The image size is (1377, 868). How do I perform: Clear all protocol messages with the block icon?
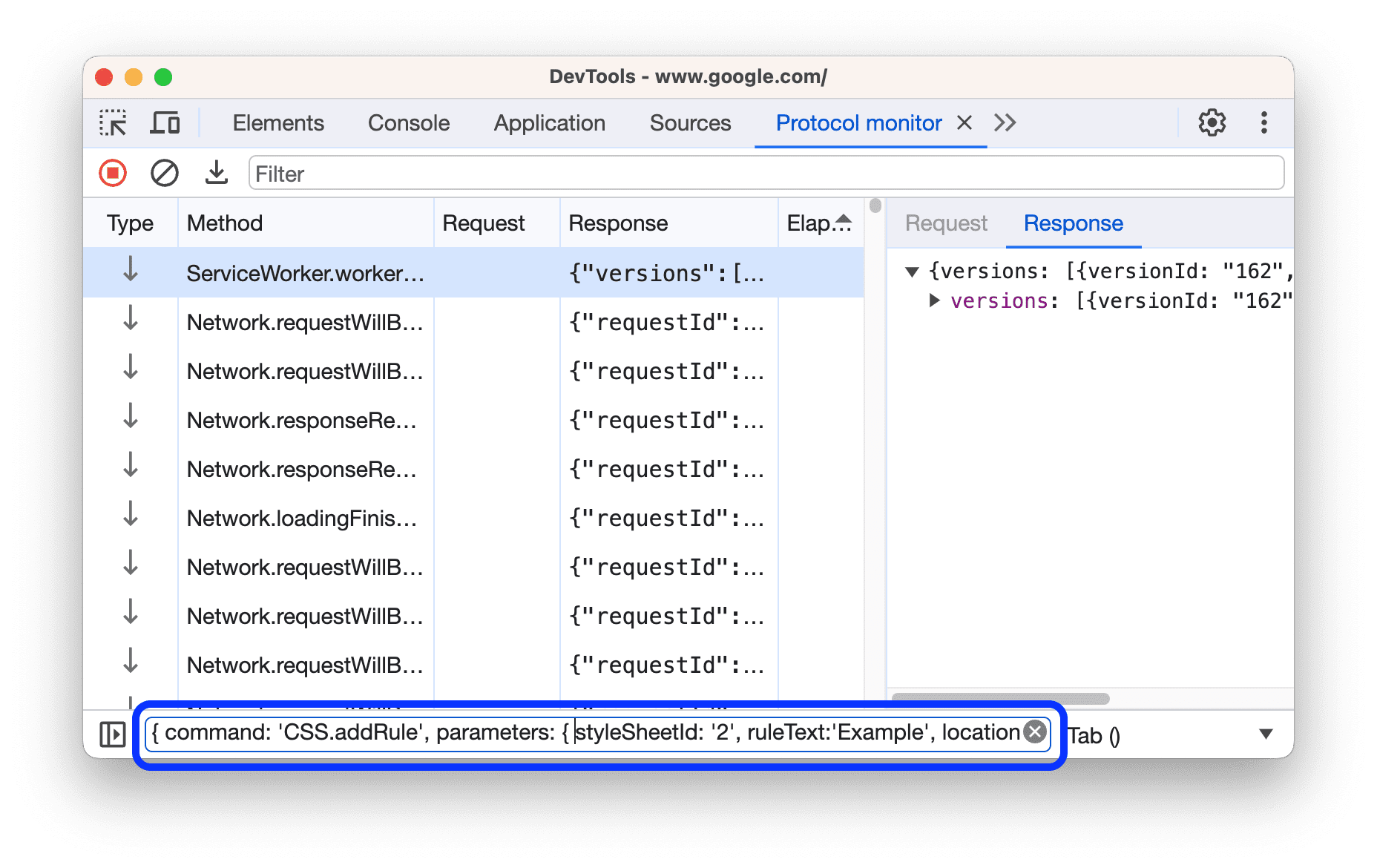click(164, 173)
